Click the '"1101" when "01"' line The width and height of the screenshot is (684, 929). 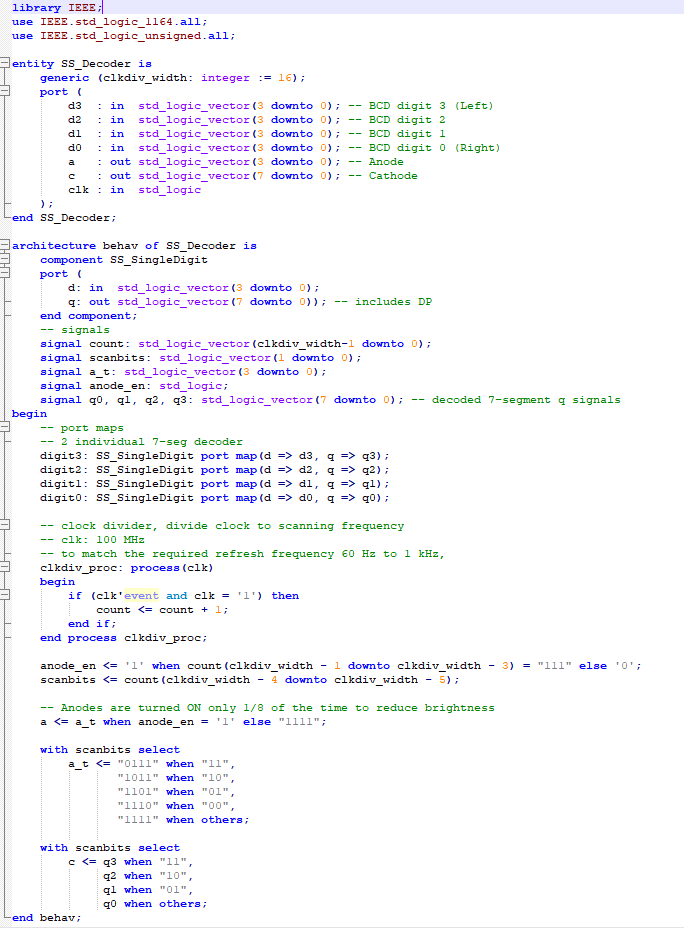pos(176,792)
